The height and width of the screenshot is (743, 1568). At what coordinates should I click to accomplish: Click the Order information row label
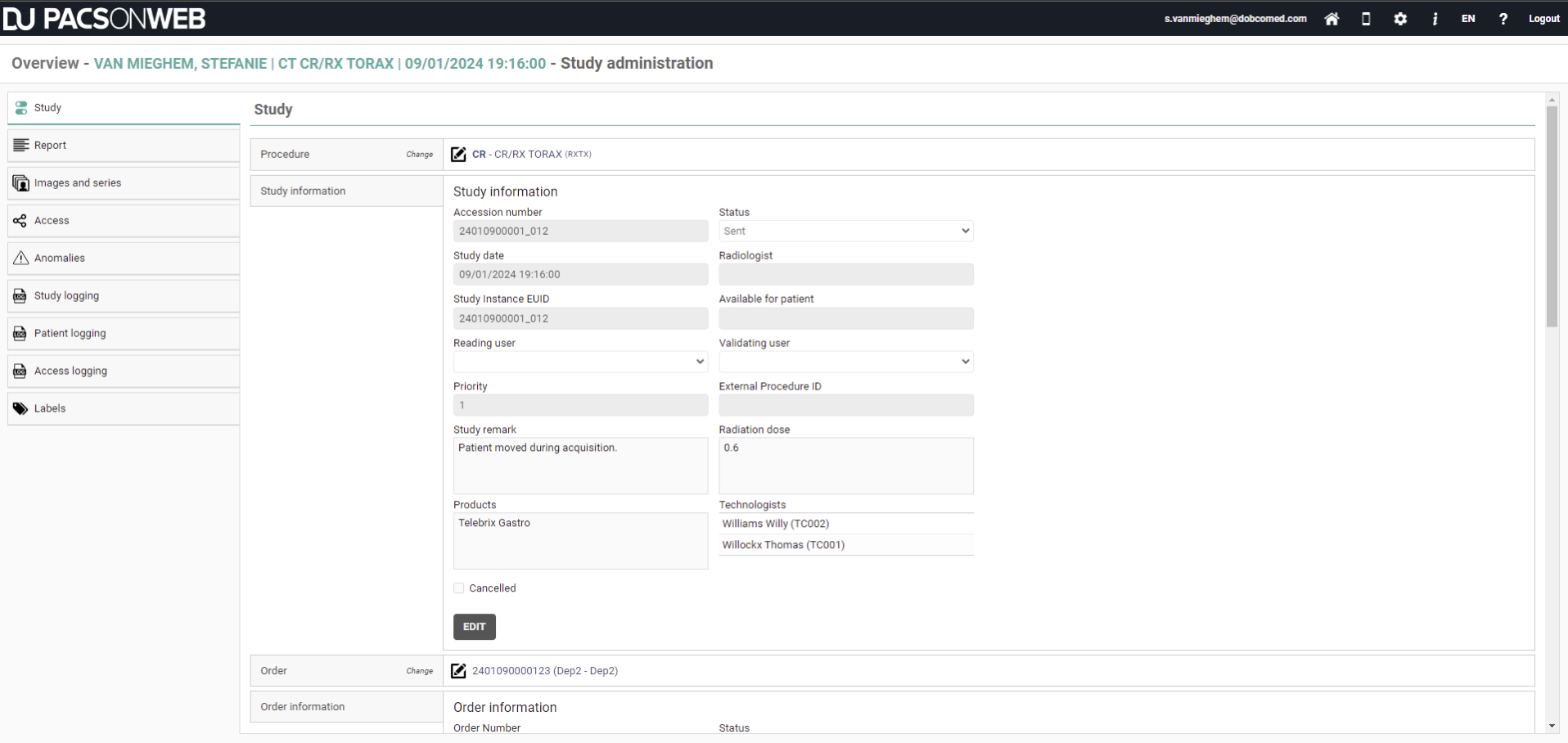346,707
